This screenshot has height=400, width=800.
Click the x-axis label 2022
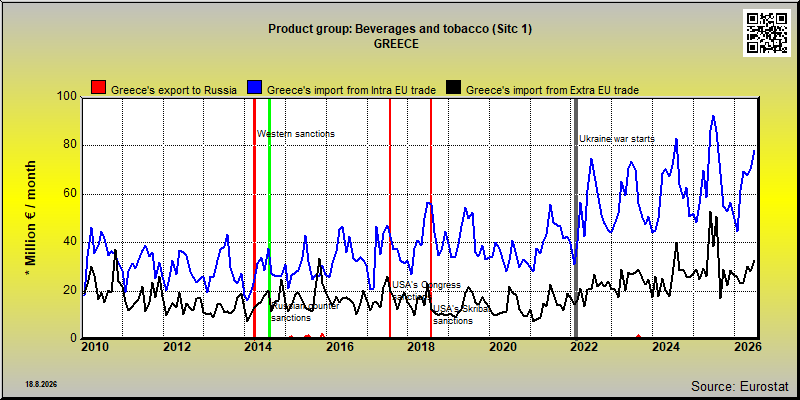coord(585,347)
